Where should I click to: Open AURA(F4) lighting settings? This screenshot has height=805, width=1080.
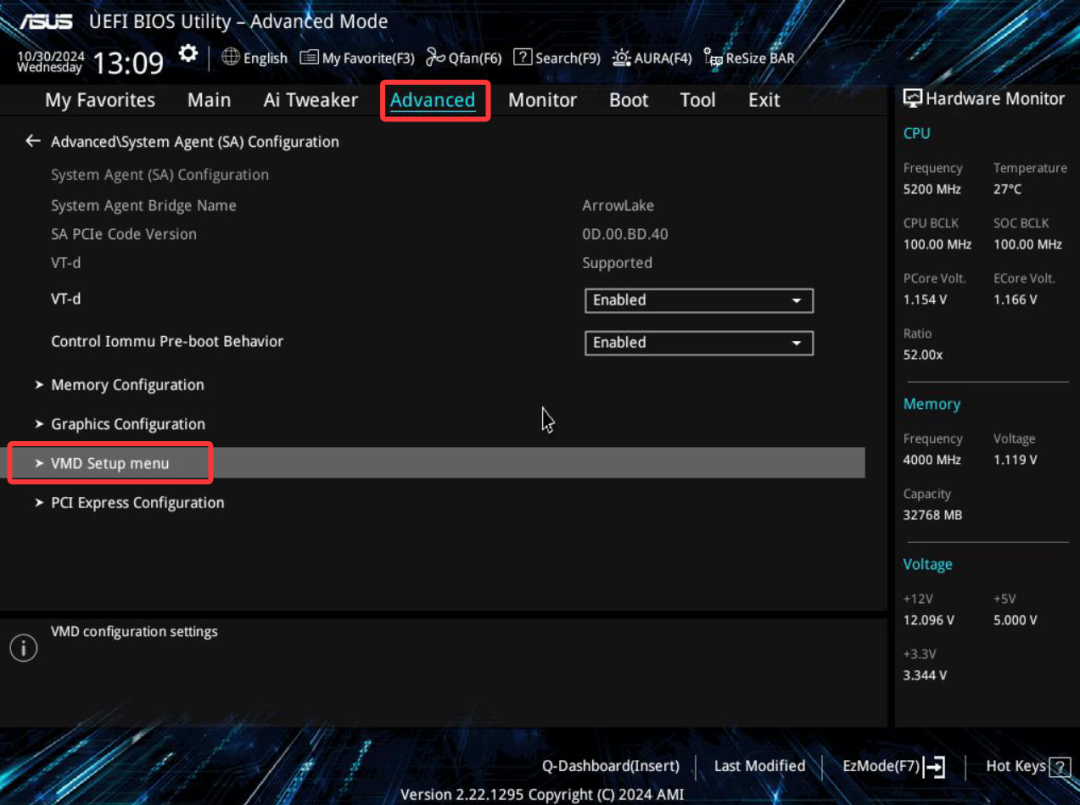coord(652,58)
